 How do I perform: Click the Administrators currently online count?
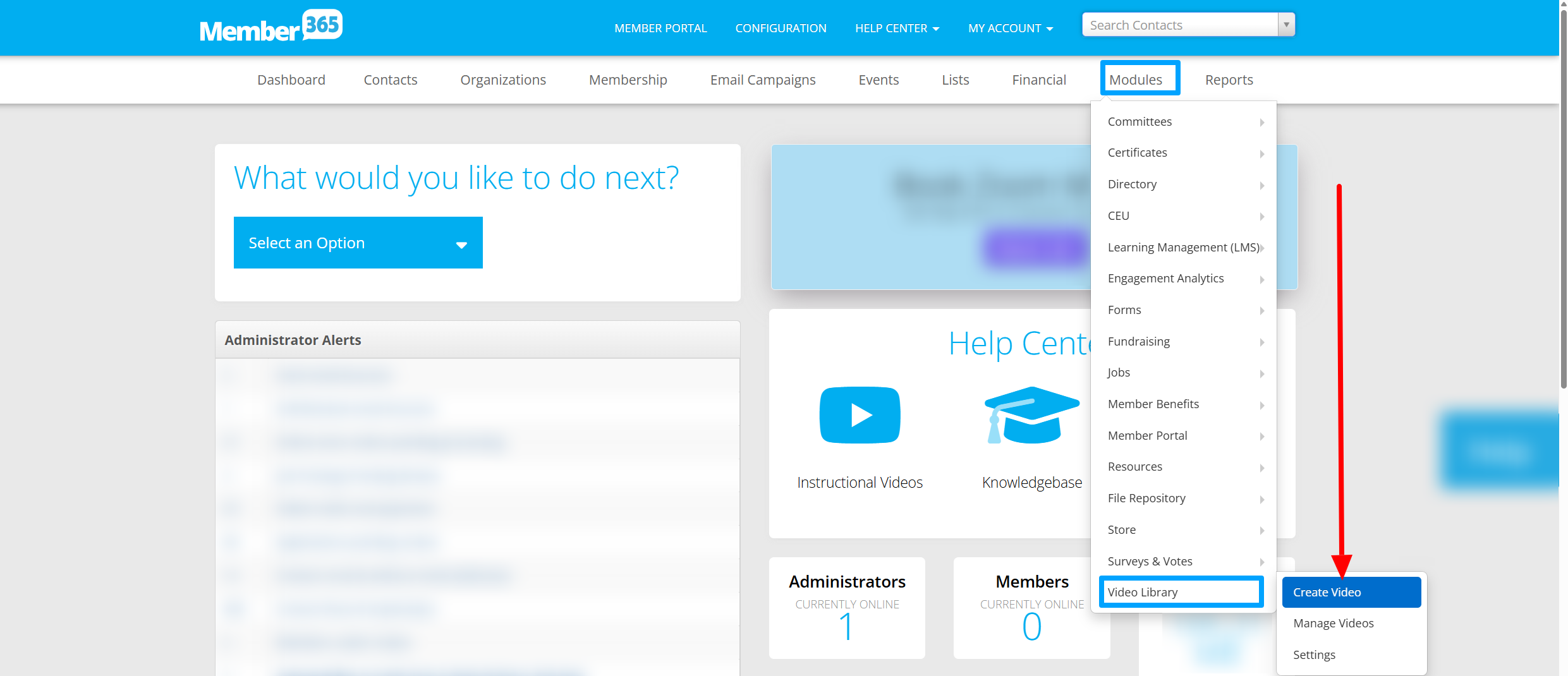coord(846,627)
